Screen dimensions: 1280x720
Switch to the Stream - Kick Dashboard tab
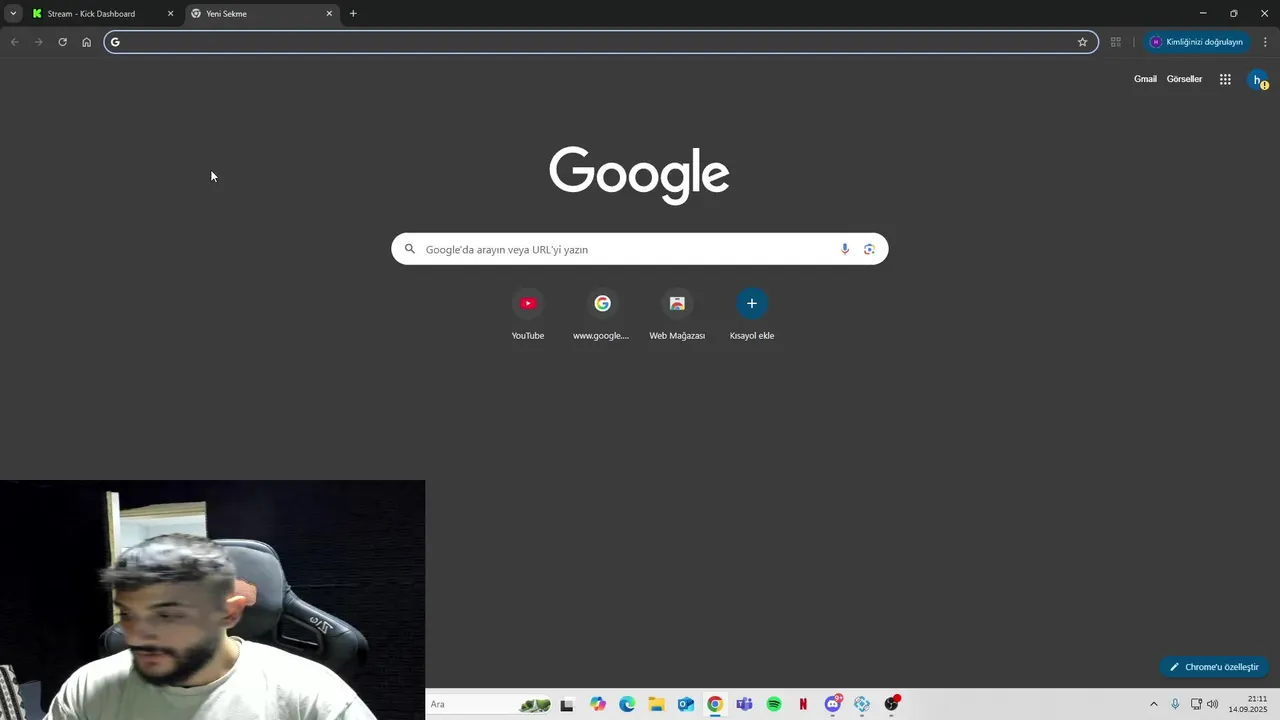click(103, 14)
